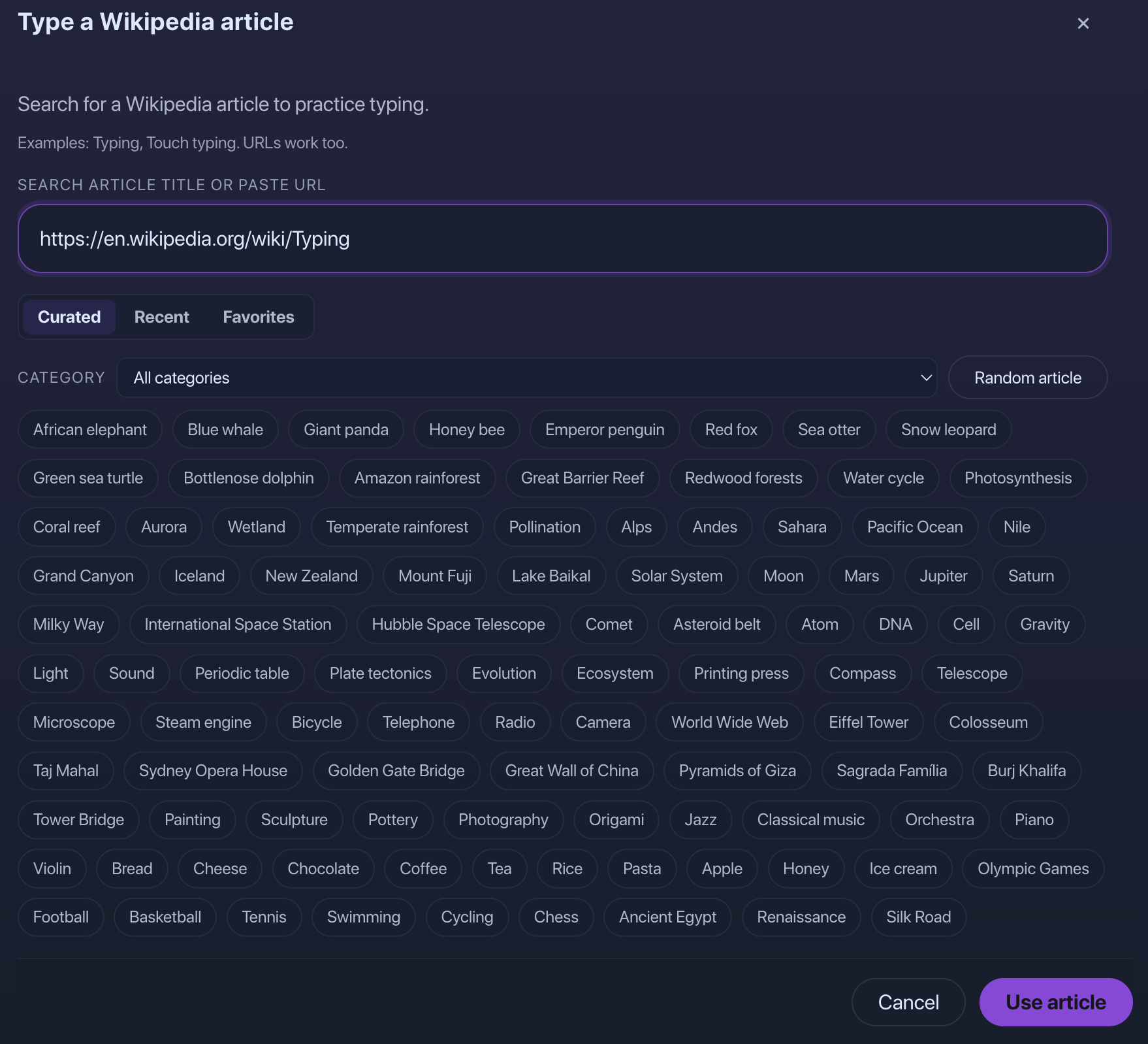
Task: Choose the Photography article
Action: click(x=503, y=819)
